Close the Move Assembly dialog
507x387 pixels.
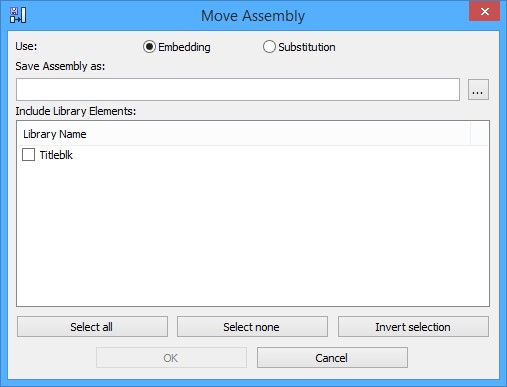click(x=485, y=12)
